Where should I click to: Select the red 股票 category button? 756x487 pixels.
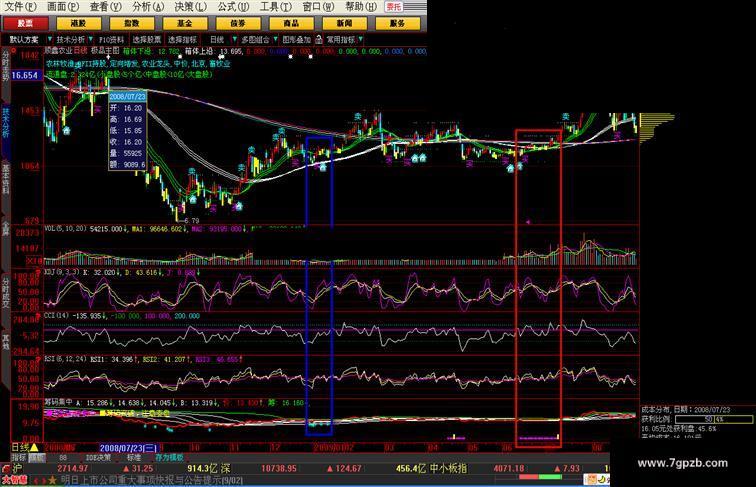tap(26, 23)
